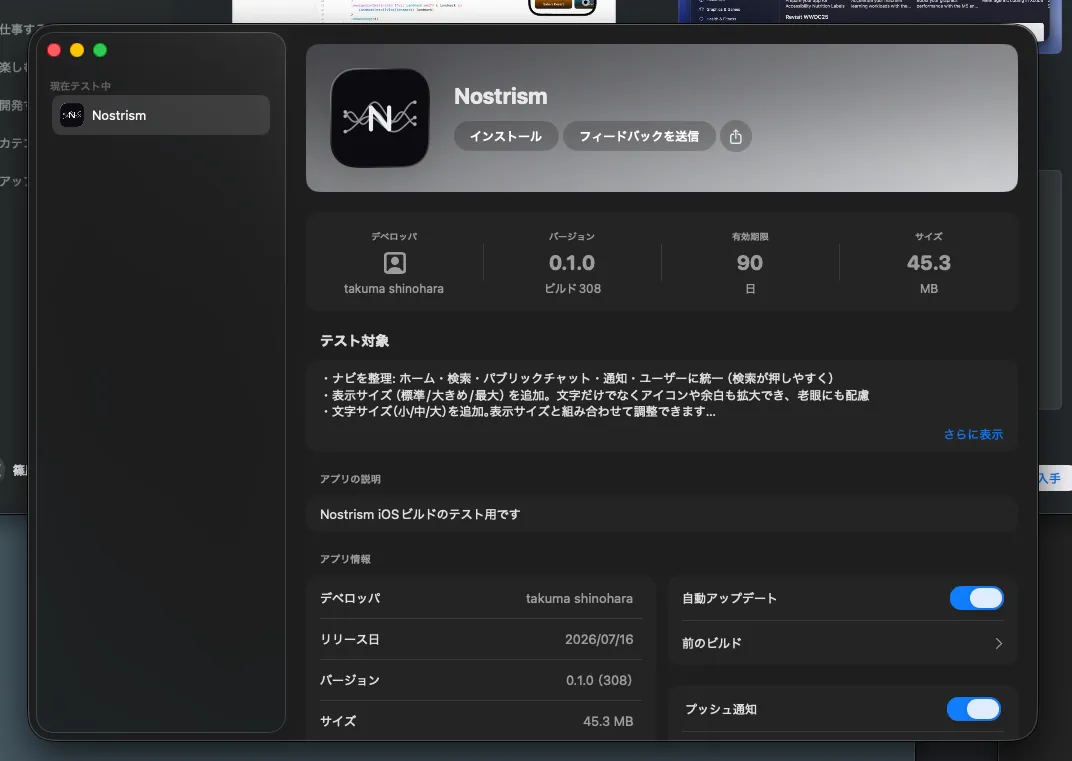Click the large Nostrism app icon
1072x761 pixels.
coord(380,118)
